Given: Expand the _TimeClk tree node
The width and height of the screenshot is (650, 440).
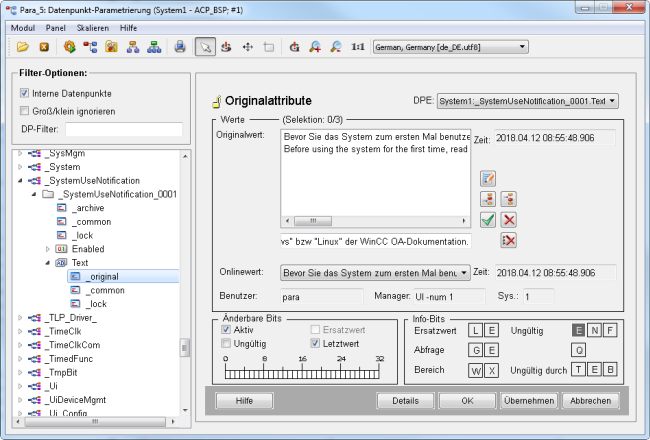Looking at the screenshot, I should tap(20, 331).
